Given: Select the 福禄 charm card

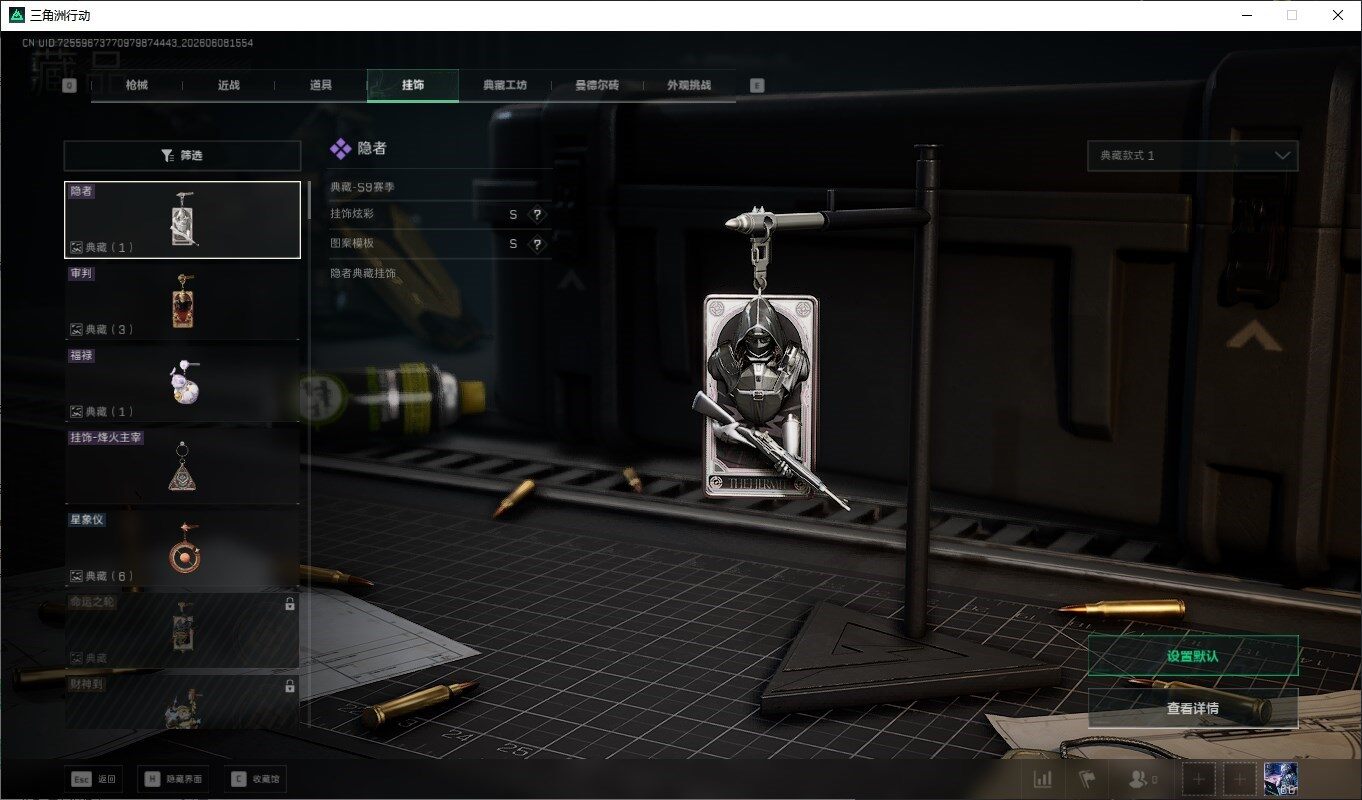Looking at the screenshot, I should point(182,384).
